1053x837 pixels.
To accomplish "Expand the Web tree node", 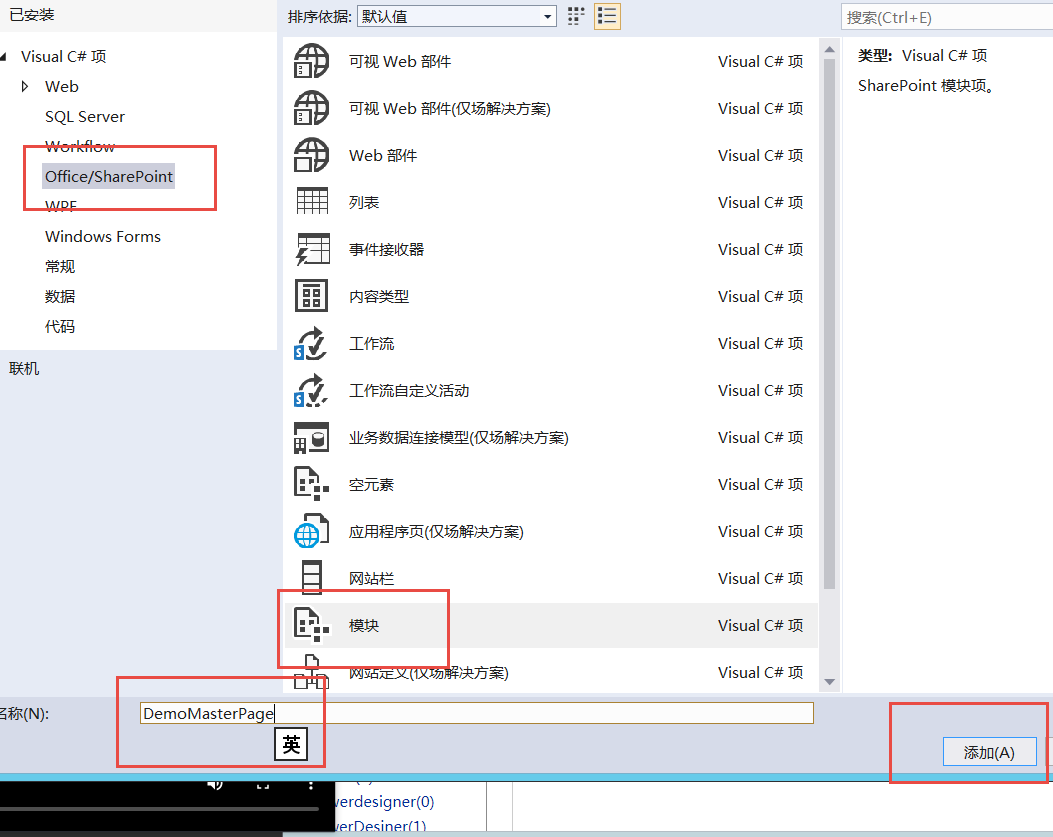I will click(25, 86).
